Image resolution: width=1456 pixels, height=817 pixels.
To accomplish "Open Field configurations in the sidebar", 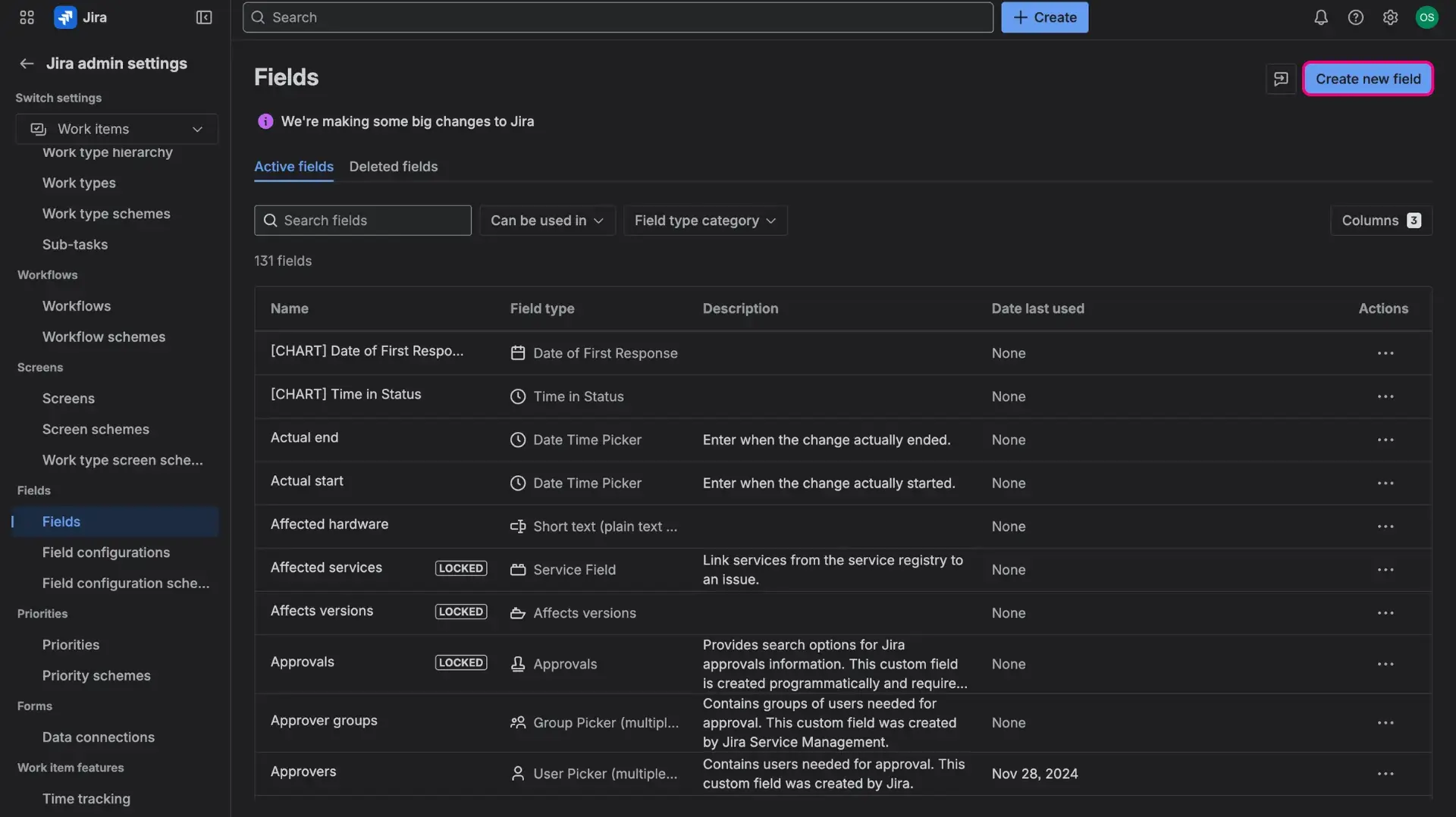I will pos(106,552).
